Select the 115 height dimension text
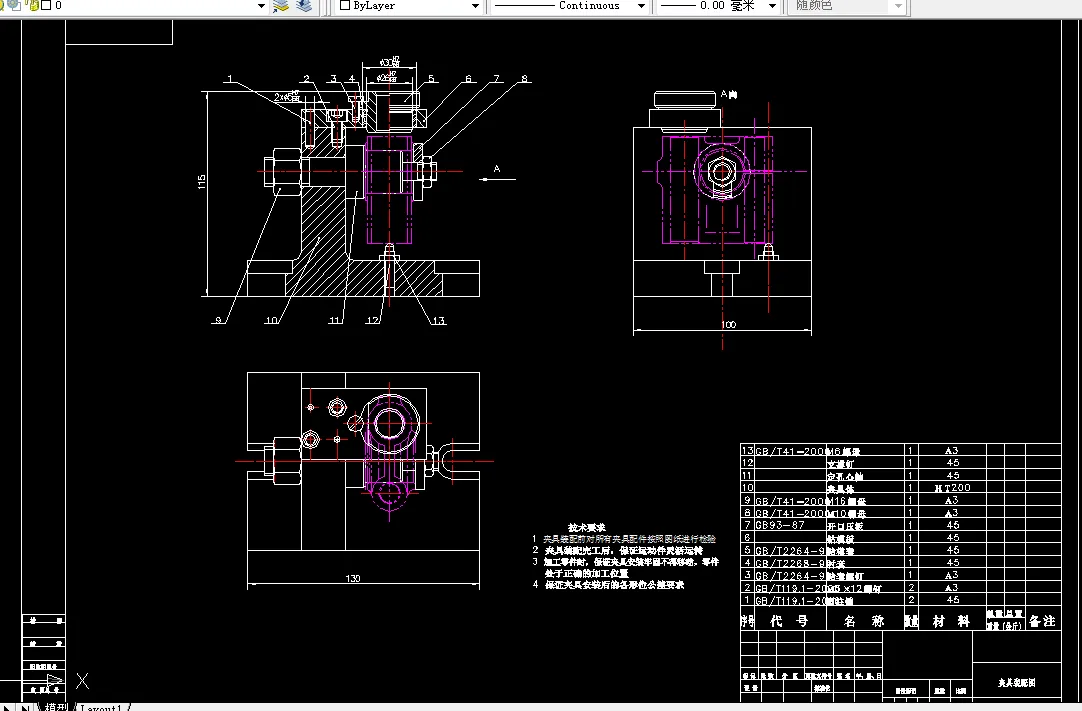Screen dimensions: 1082x711 point(201,182)
